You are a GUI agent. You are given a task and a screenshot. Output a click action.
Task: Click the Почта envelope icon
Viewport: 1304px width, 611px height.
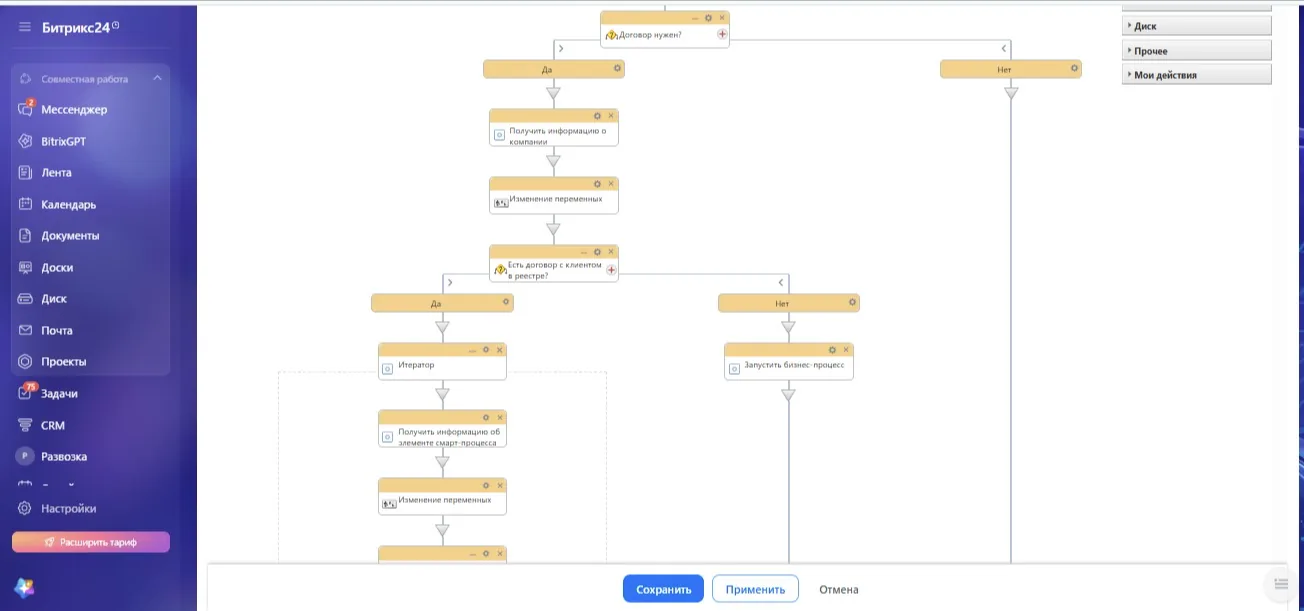[x=26, y=330]
